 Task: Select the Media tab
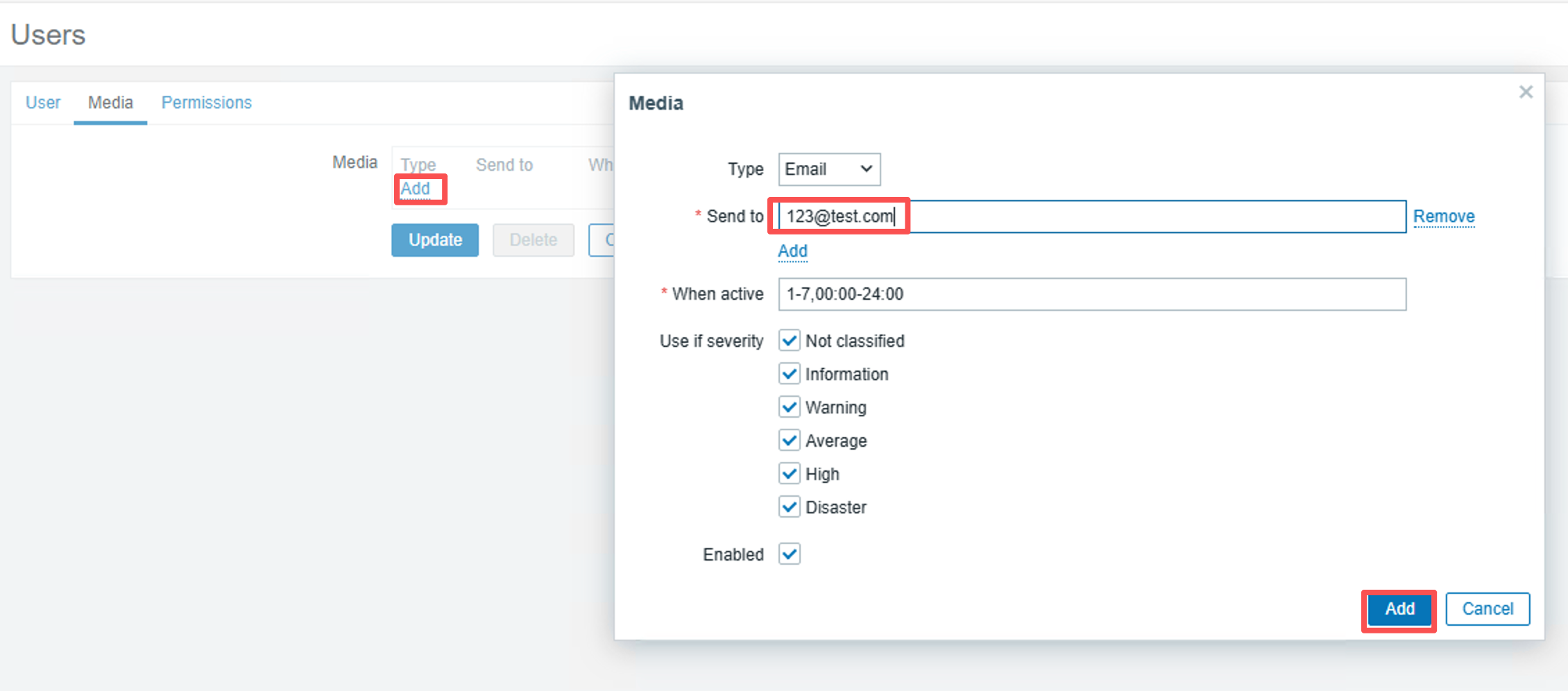click(110, 103)
